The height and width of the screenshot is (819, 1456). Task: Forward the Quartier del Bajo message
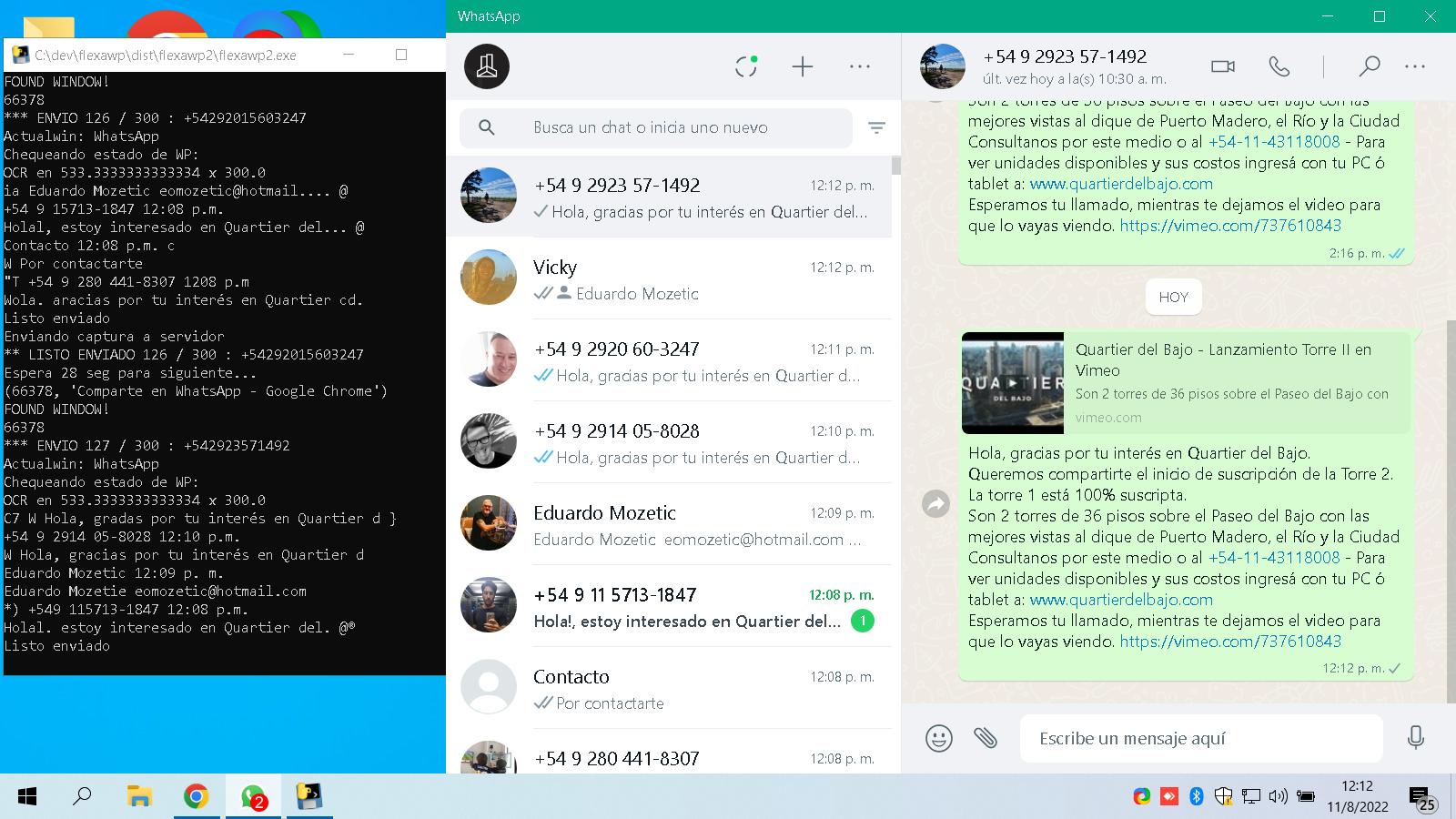(x=935, y=503)
